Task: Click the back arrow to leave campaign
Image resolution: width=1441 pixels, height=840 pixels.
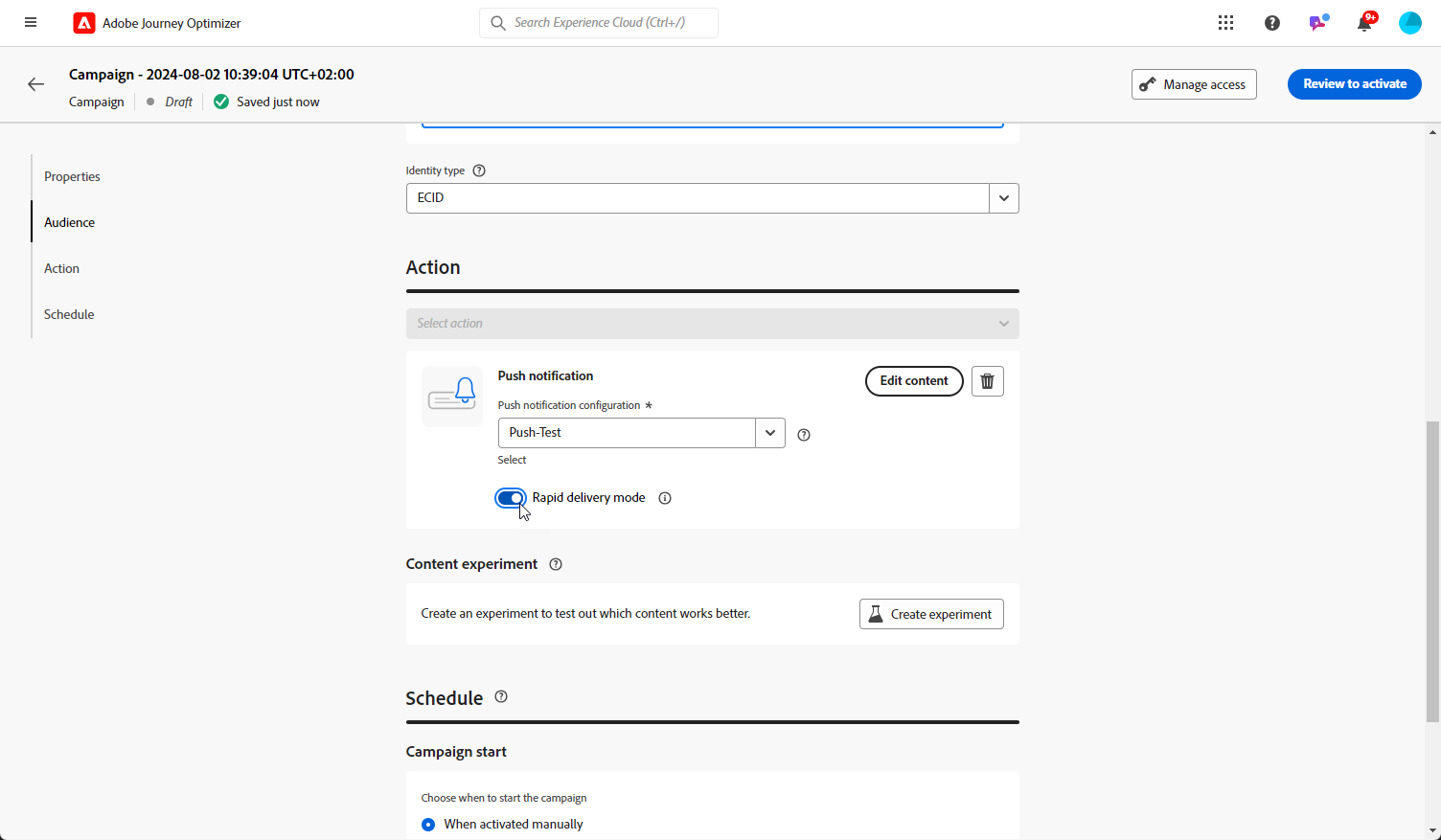Action: 36,84
